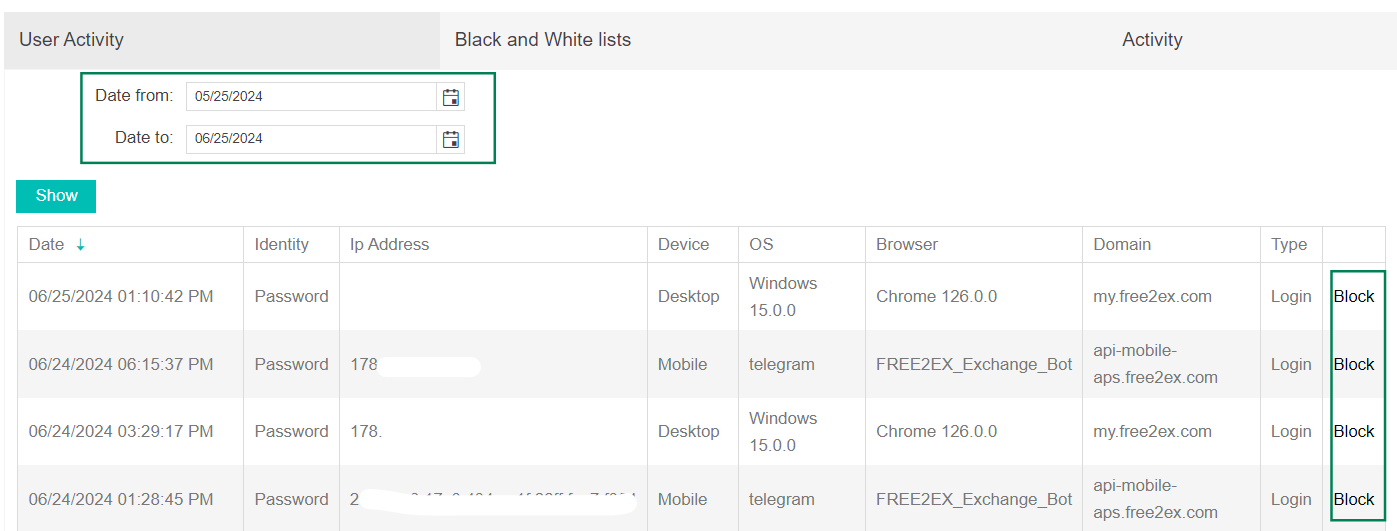1397x531 pixels.
Task: Open the Black and White lists tab
Action: [543, 40]
